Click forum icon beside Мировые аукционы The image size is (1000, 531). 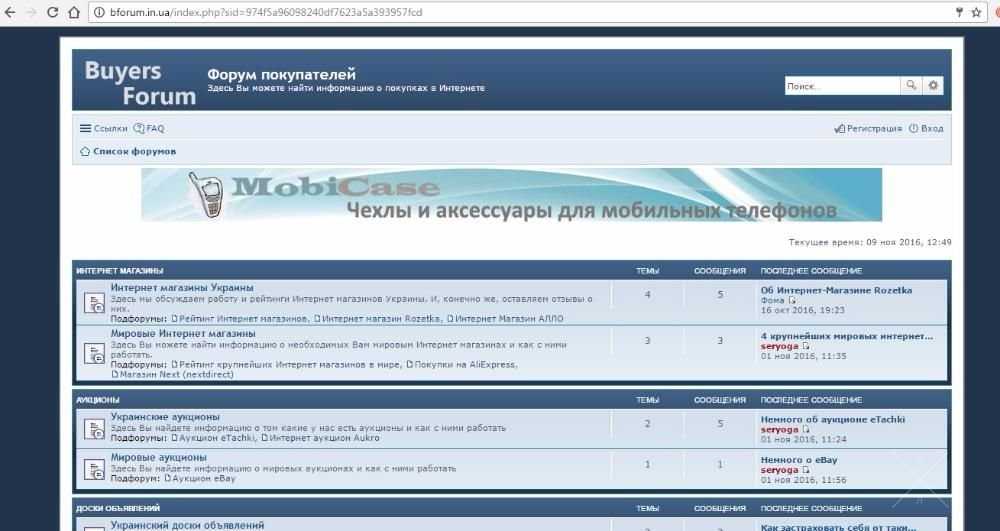94,470
